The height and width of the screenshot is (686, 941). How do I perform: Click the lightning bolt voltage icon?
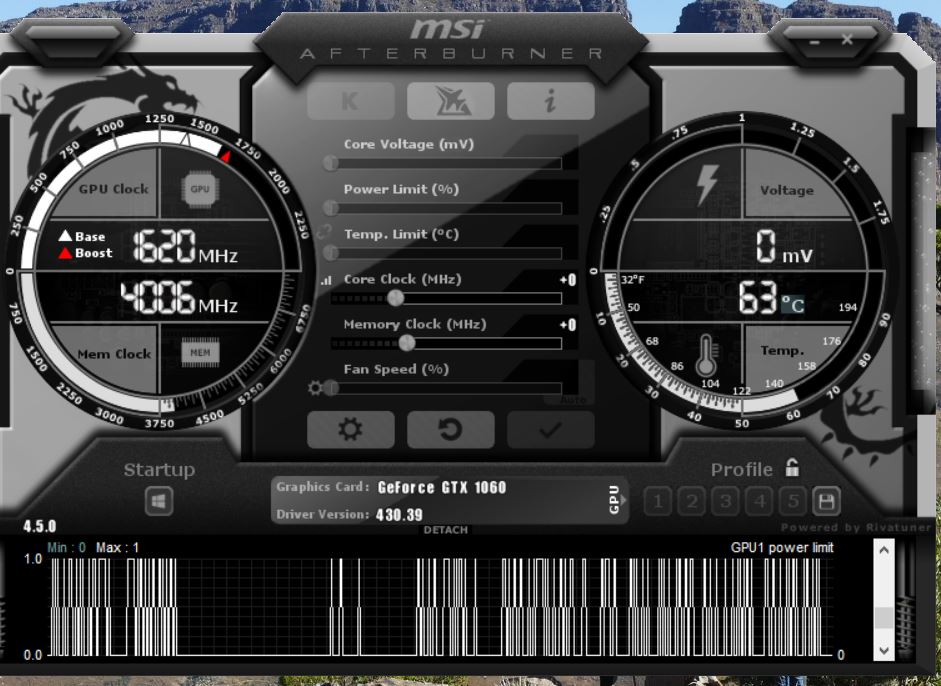[x=707, y=185]
